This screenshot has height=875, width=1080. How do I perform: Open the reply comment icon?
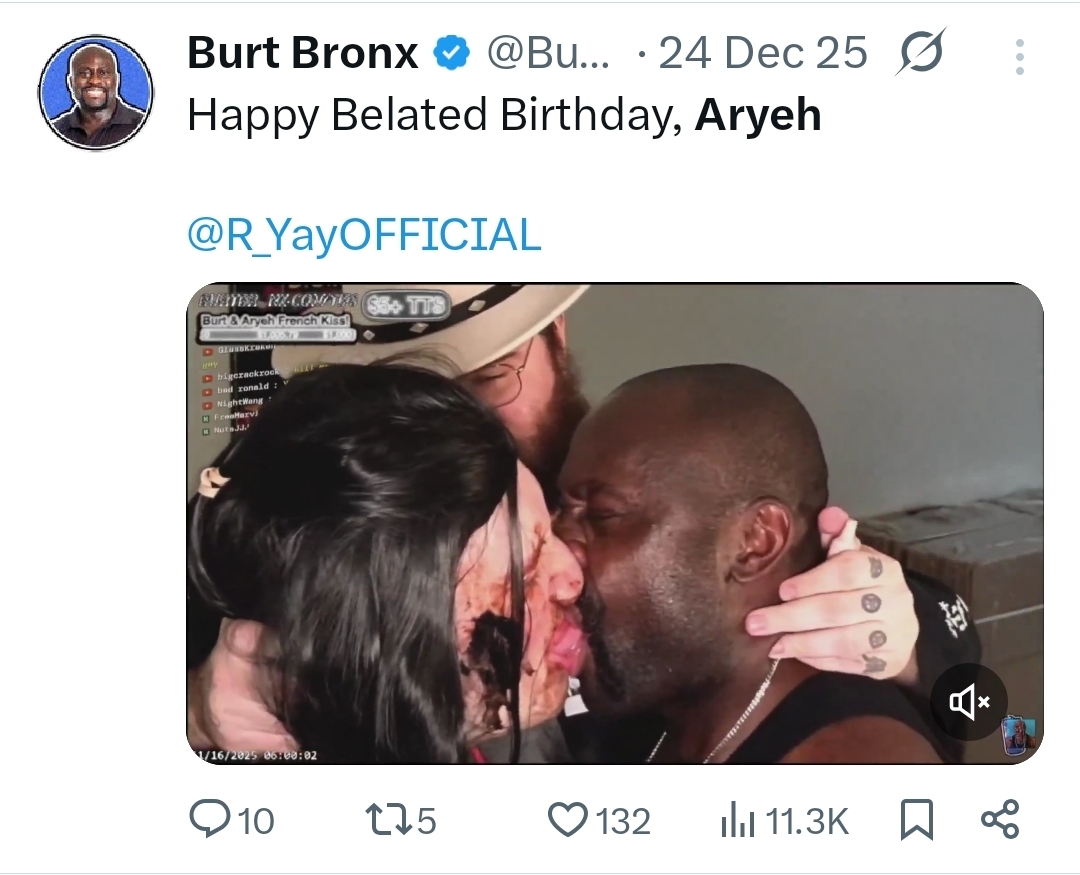[x=209, y=819]
